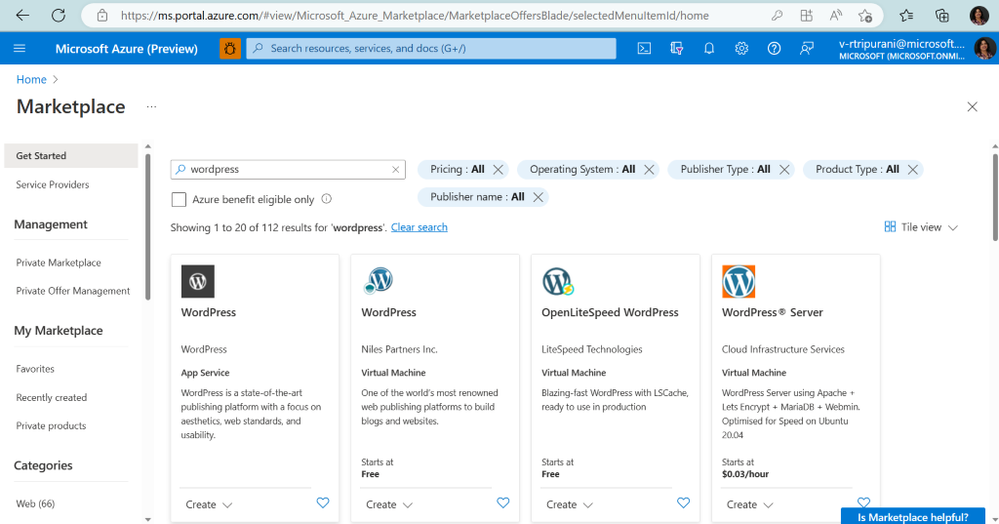Click the browser profile picture
Viewport: 999px width, 524px height.
[979, 15]
